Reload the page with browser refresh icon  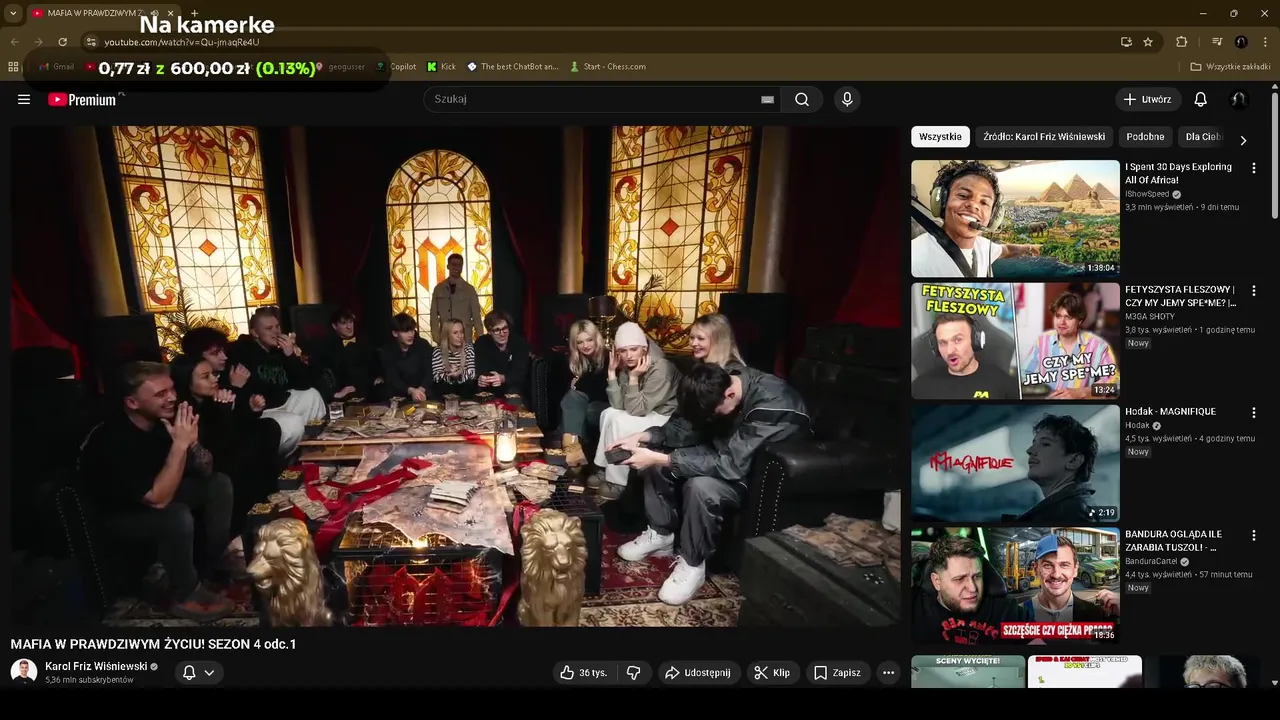(62, 42)
